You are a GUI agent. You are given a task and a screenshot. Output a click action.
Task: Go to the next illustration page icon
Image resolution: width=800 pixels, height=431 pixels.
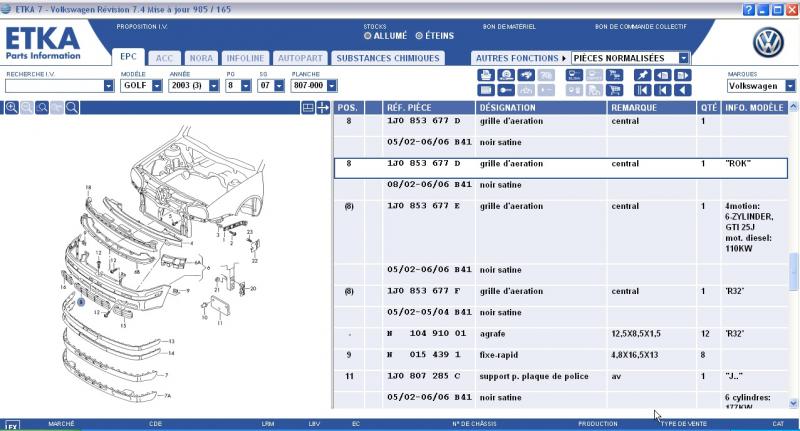tap(682, 75)
